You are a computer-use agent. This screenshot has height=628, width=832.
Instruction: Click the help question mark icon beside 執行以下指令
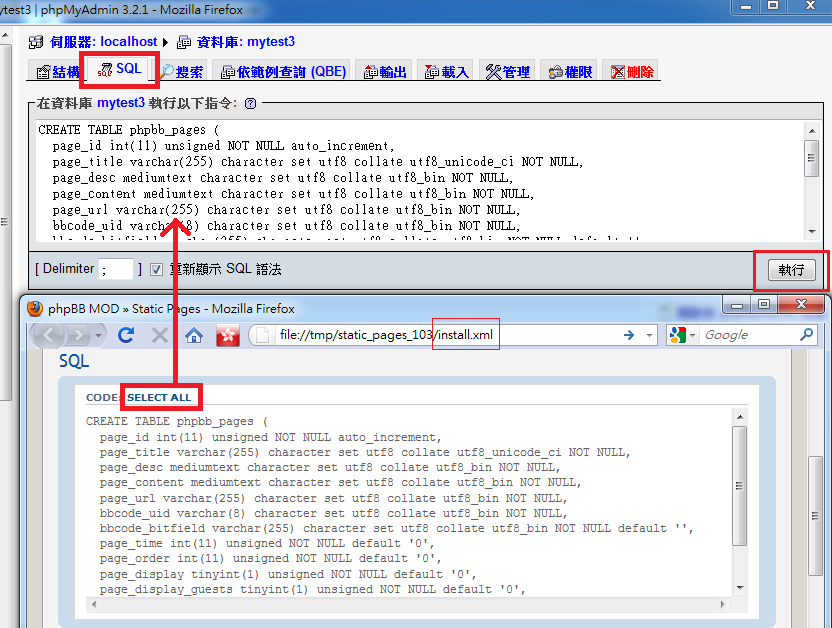(250, 103)
